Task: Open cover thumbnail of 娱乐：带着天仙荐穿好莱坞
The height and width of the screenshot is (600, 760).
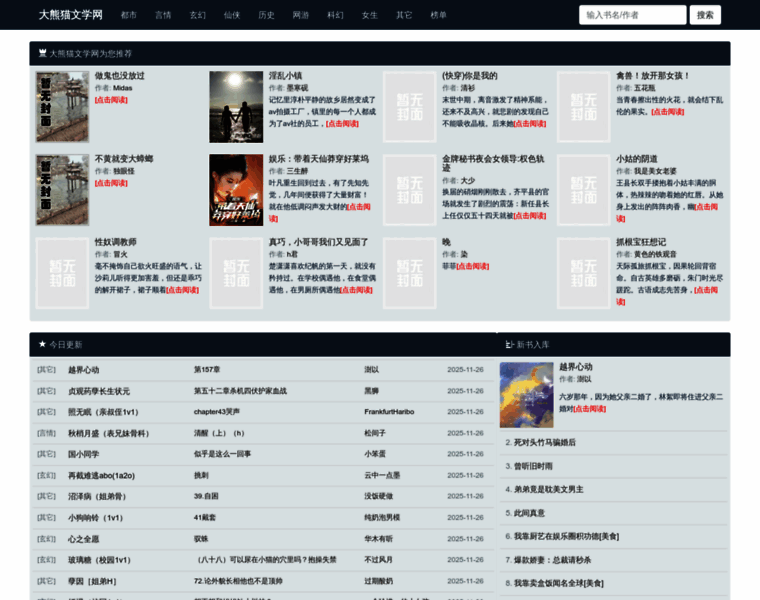Action: [x=236, y=190]
